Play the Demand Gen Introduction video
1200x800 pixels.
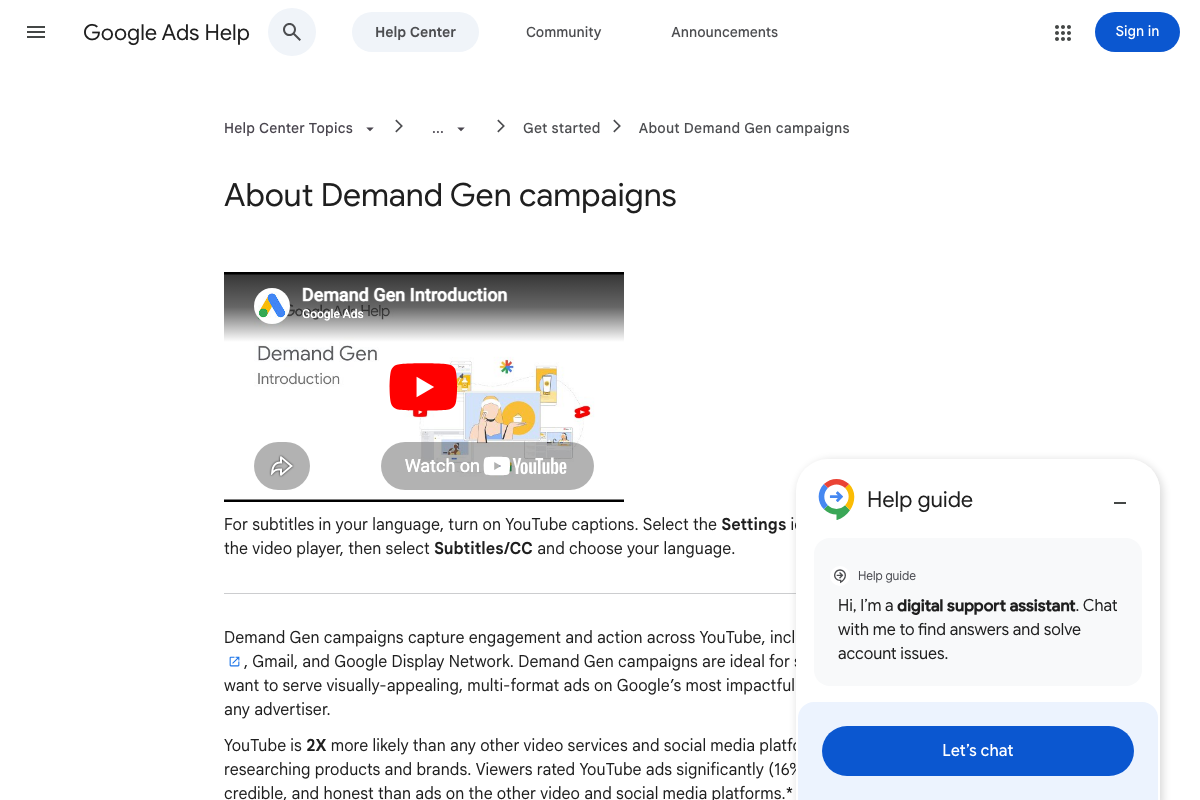423,387
